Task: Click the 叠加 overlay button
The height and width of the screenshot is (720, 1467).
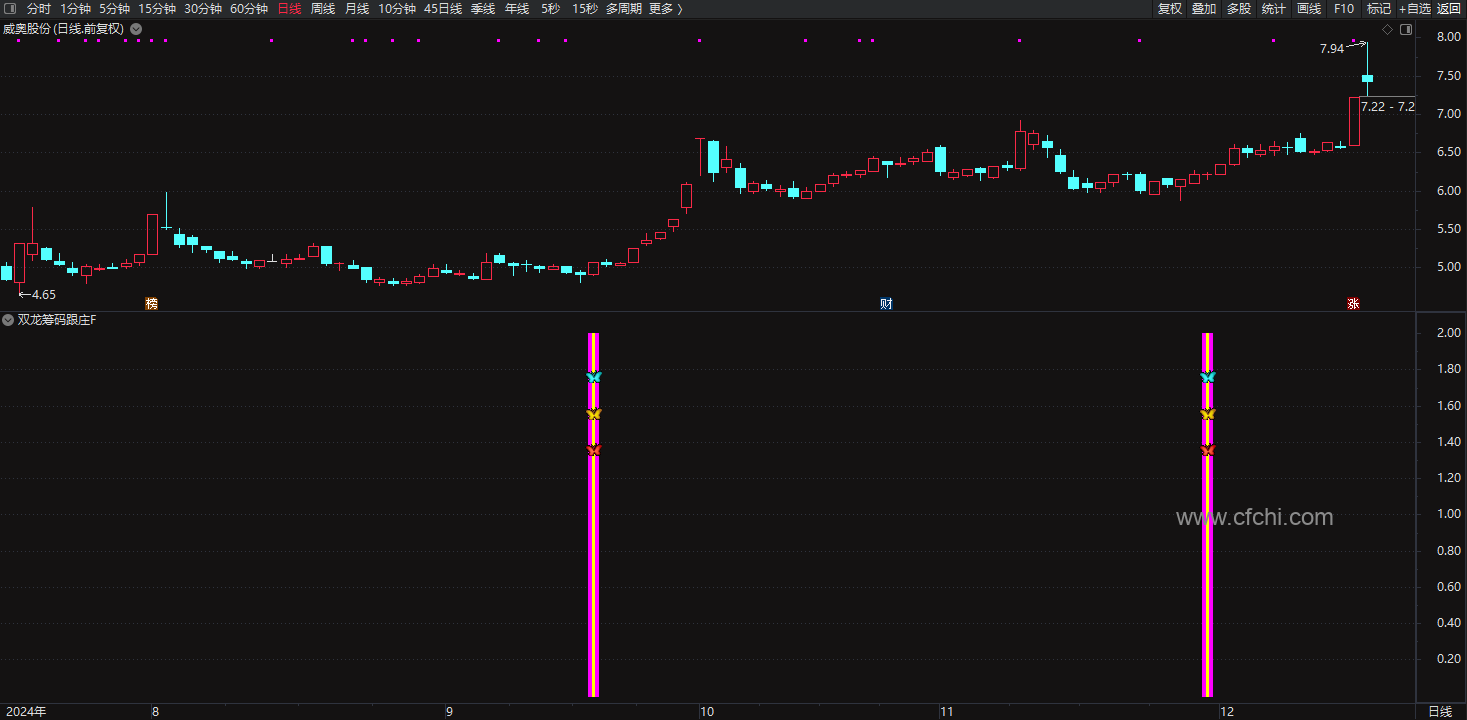Action: click(1204, 9)
